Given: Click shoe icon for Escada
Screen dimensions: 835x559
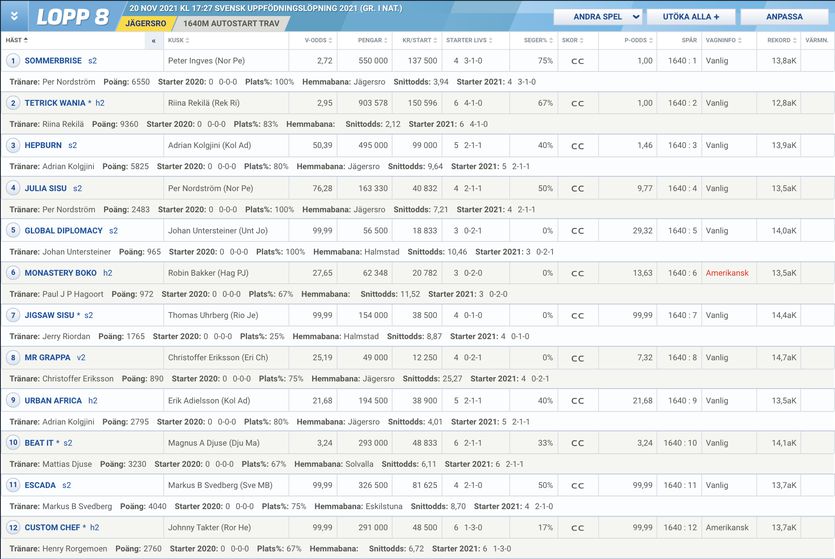Looking at the screenshot, I should pyautogui.click(x=577, y=486).
